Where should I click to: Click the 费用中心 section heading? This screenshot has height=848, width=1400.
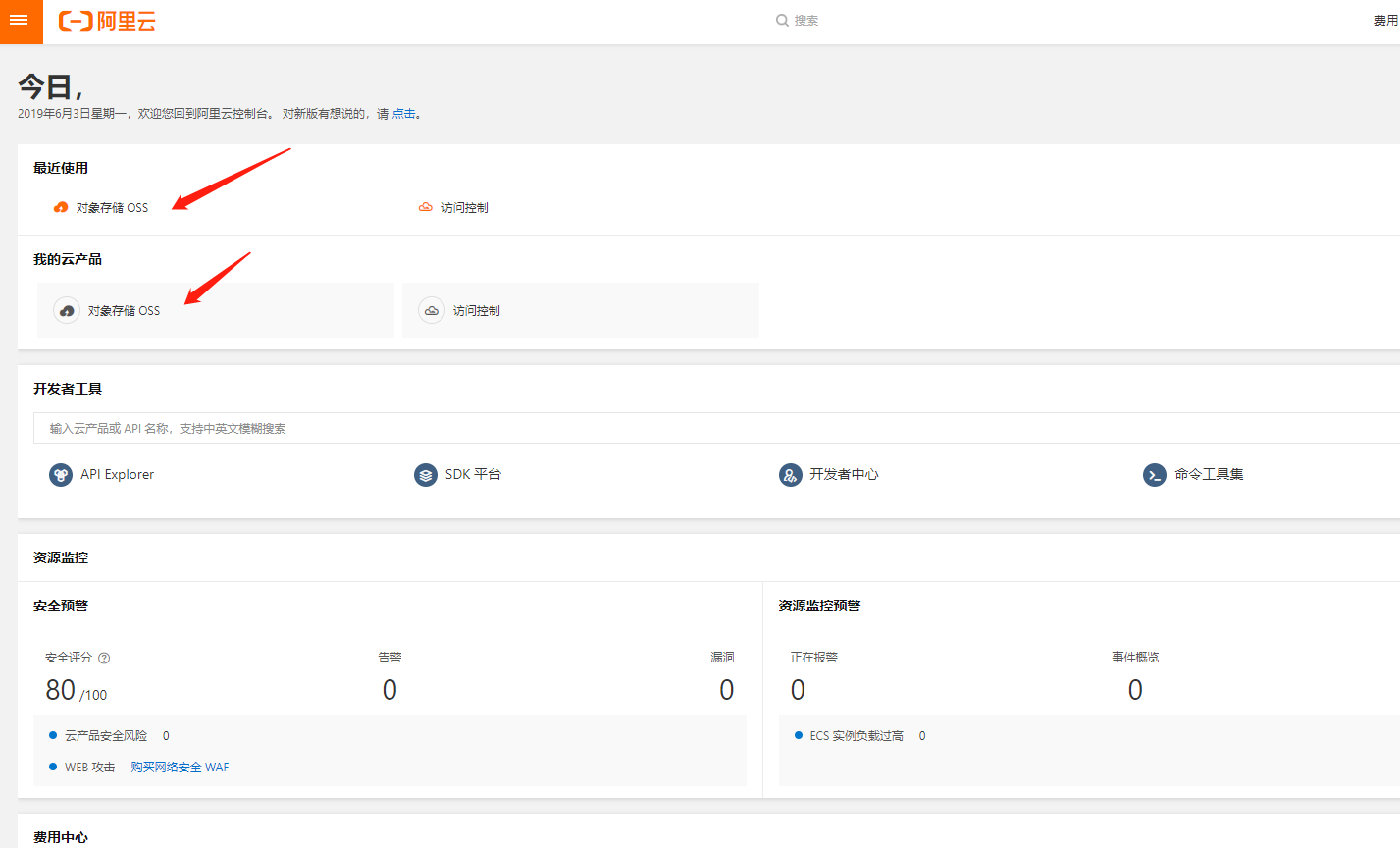coord(61,837)
